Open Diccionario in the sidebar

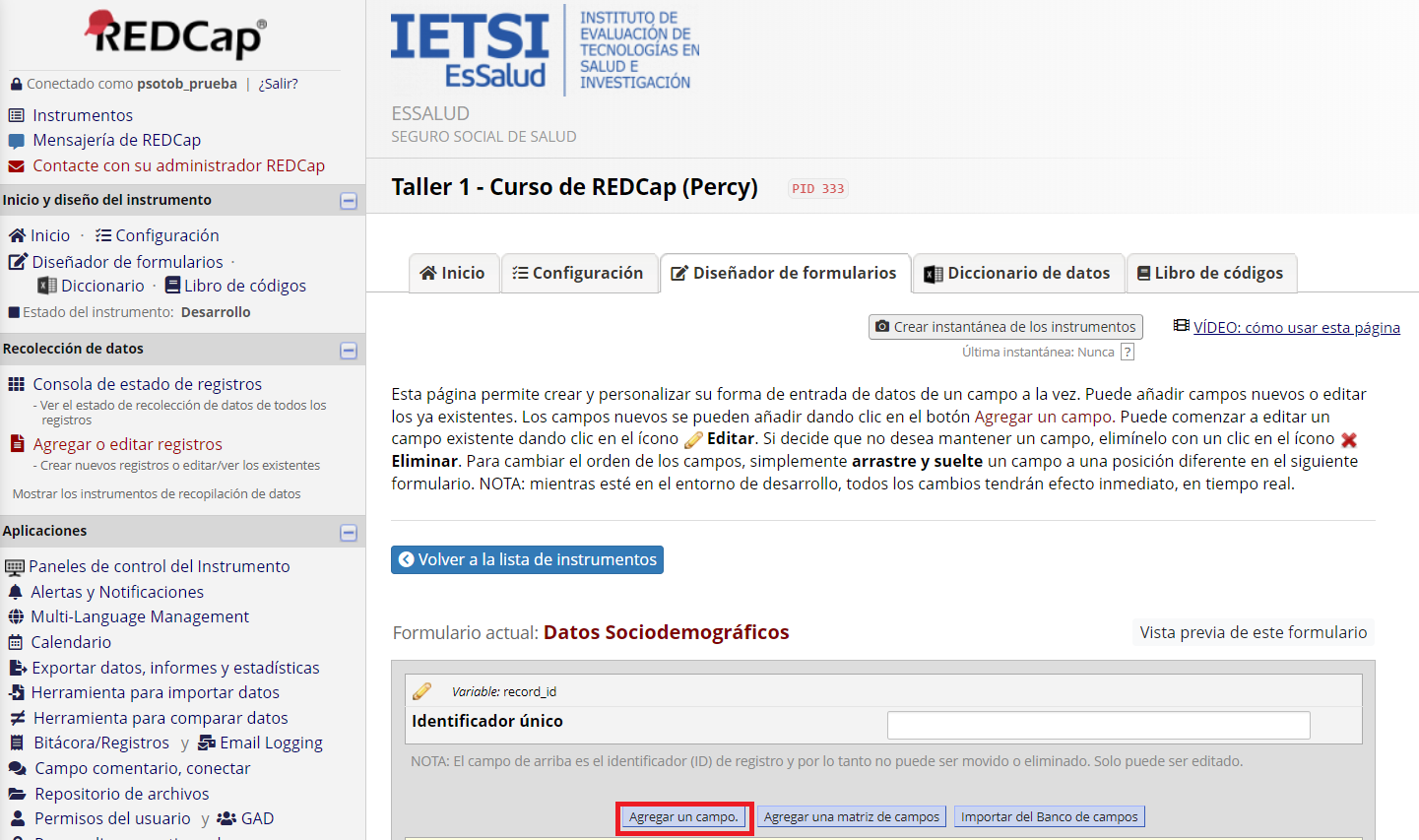pos(102,286)
